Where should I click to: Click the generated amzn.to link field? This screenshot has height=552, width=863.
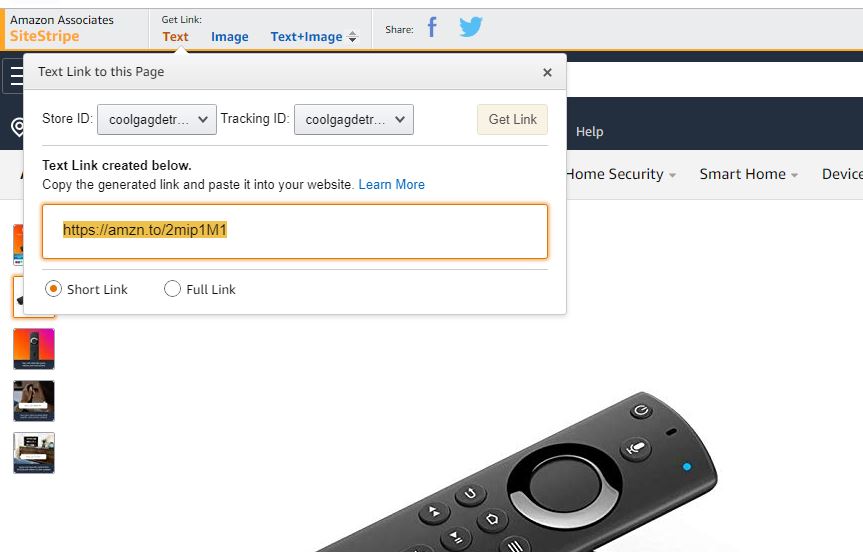(x=295, y=231)
